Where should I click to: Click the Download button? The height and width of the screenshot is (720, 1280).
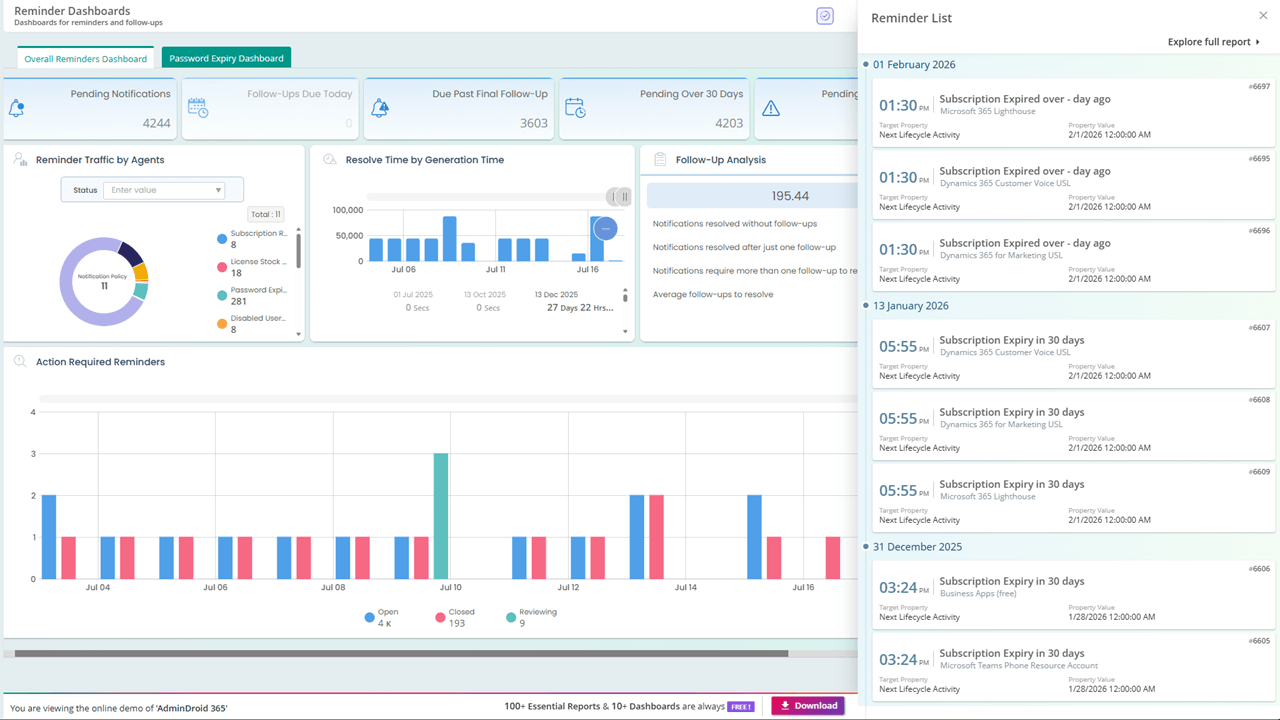click(808, 706)
